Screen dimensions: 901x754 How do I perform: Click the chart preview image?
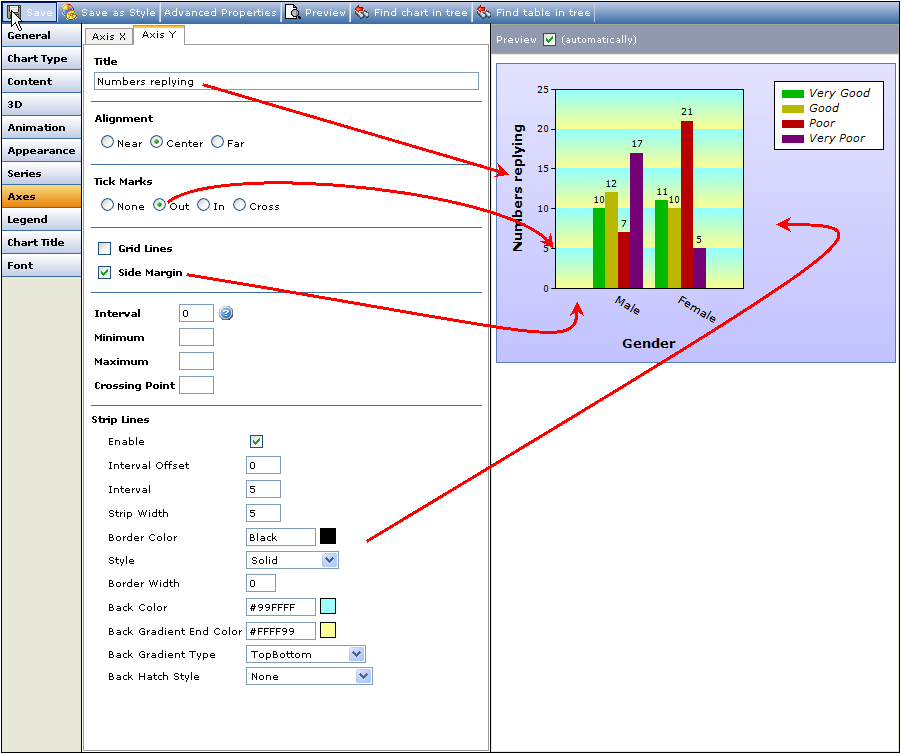click(696, 213)
